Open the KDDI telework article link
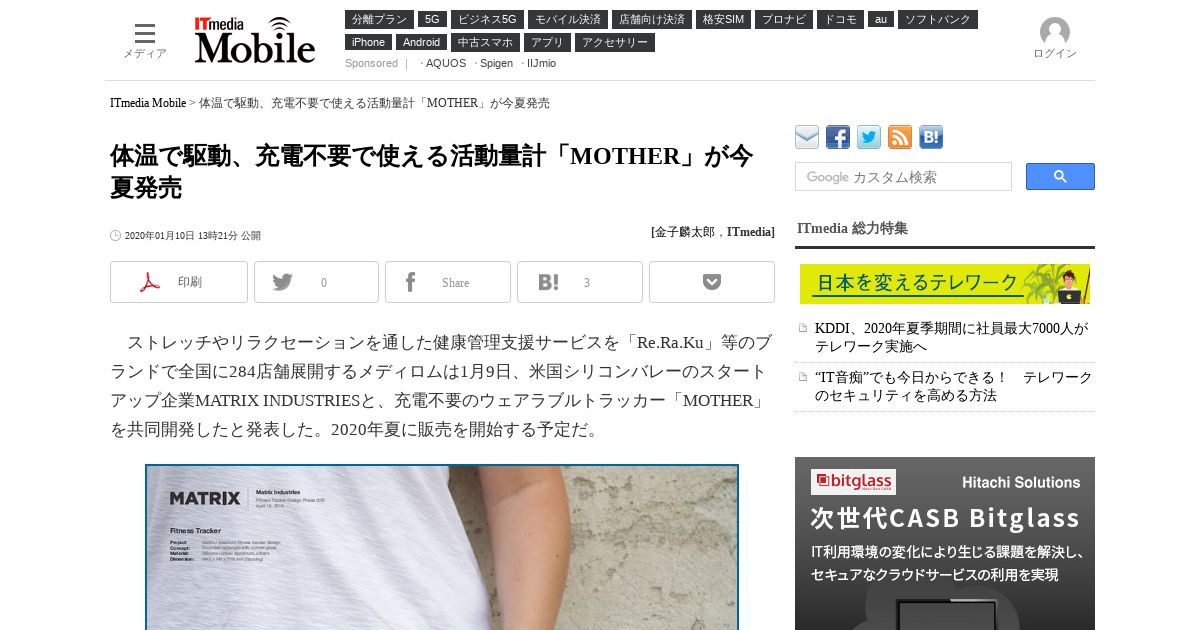1200x630 pixels. coord(951,337)
